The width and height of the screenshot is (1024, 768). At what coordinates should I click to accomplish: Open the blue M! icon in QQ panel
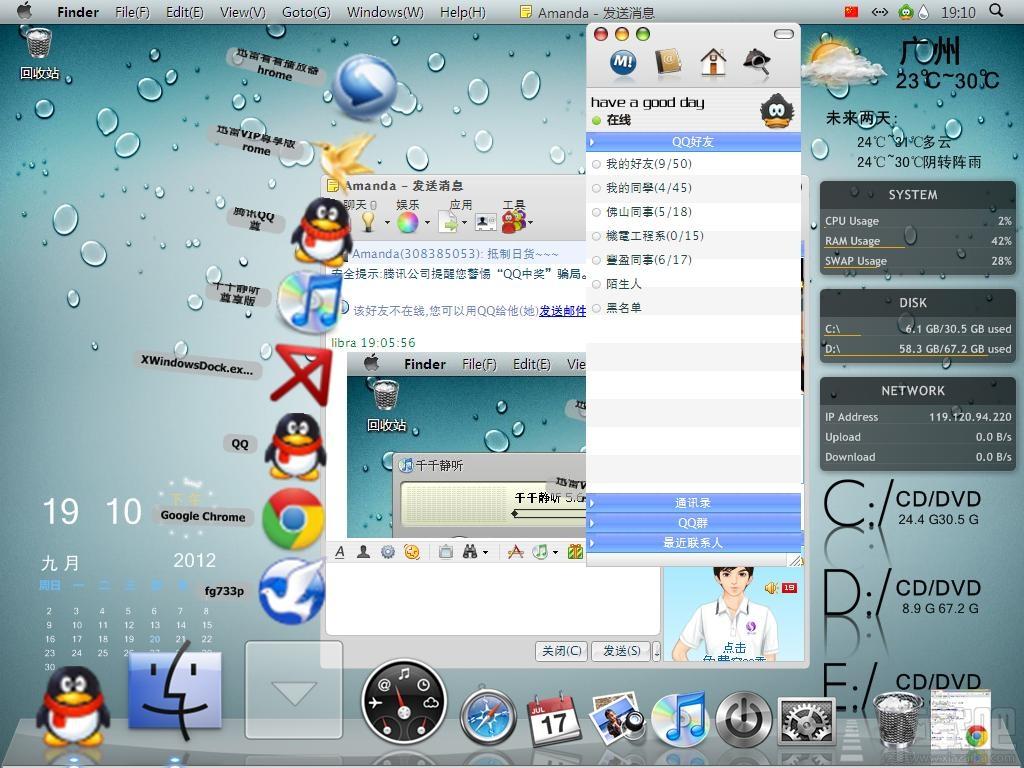tap(623, 63)
